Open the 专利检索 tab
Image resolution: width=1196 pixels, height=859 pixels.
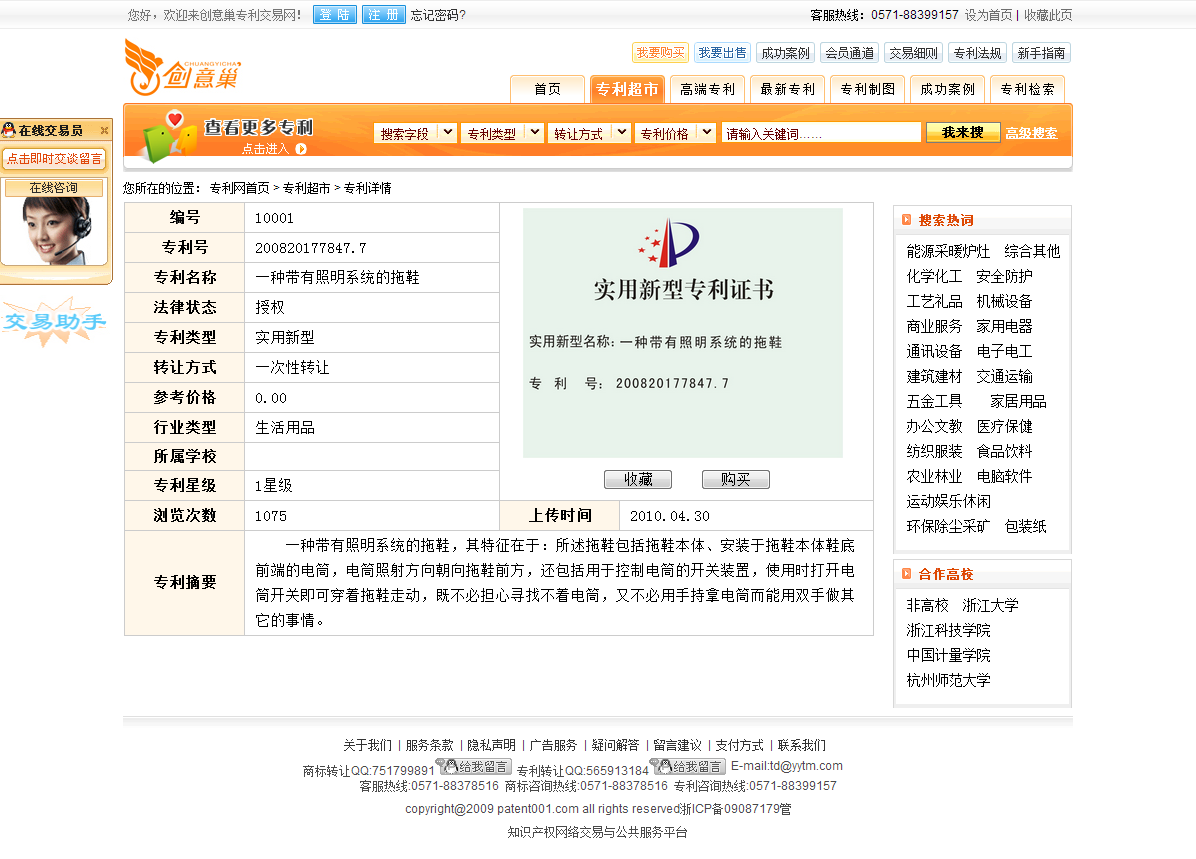1027,89
